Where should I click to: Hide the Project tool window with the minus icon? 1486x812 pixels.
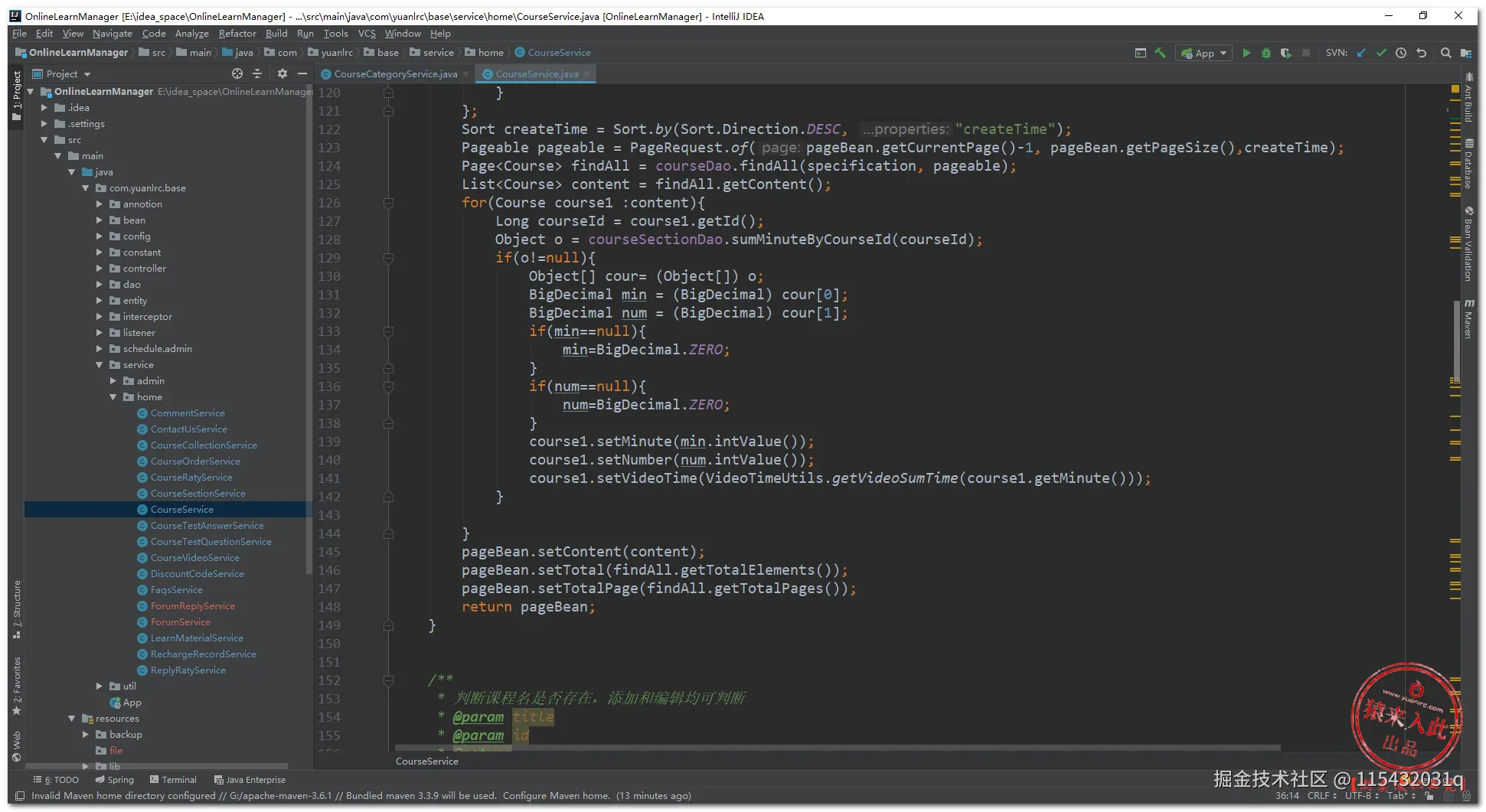[x=302, y=73]
